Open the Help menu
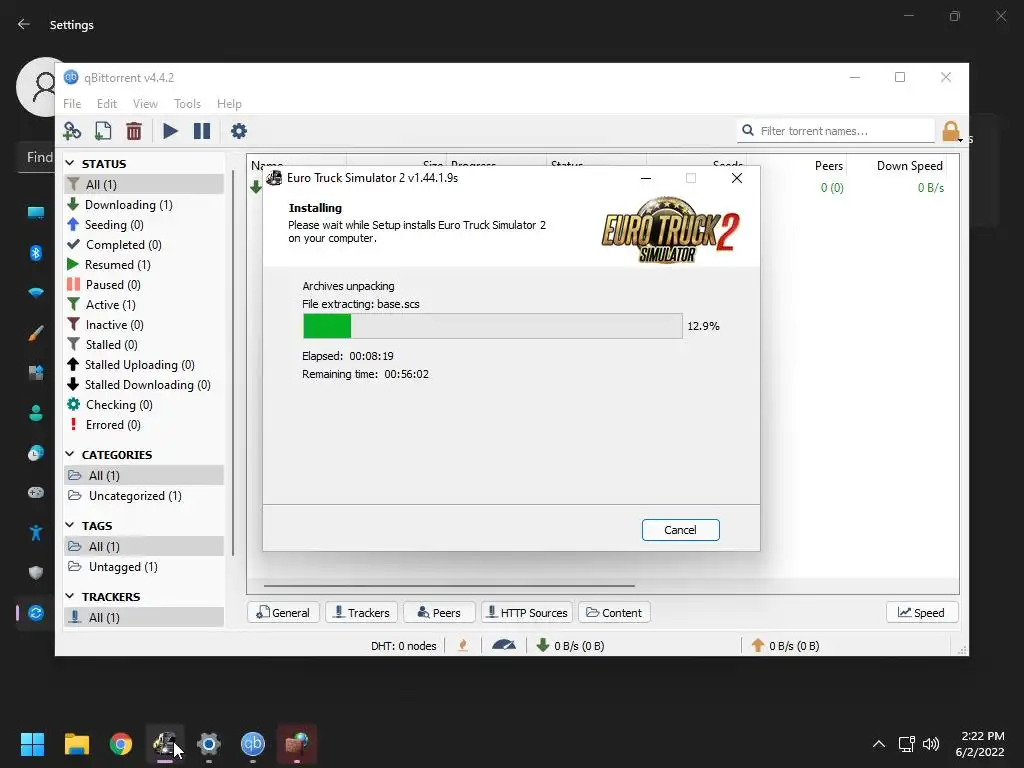 229,104
